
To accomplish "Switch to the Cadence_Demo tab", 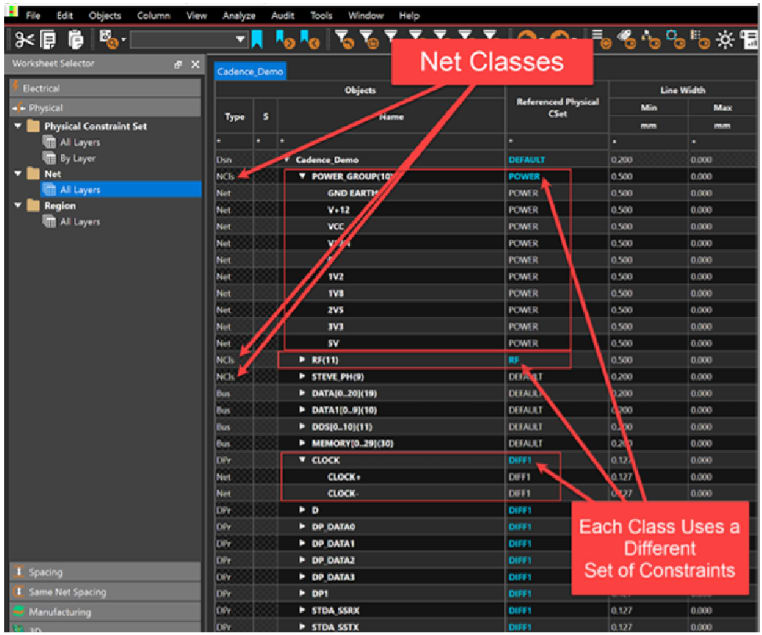I will (x=250, y=71).
